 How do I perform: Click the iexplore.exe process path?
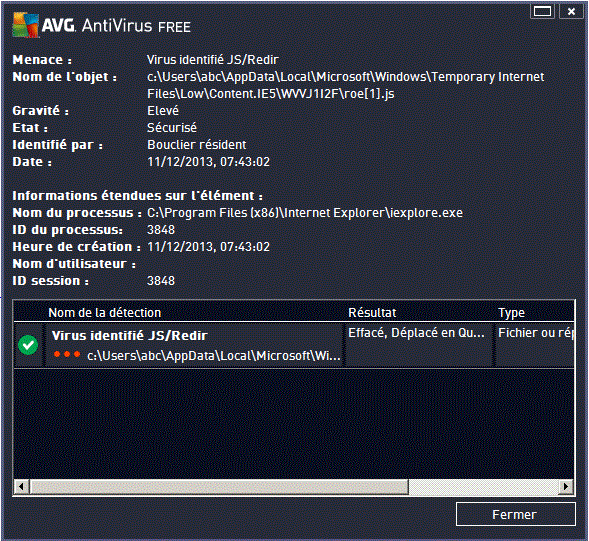(305, 213)
